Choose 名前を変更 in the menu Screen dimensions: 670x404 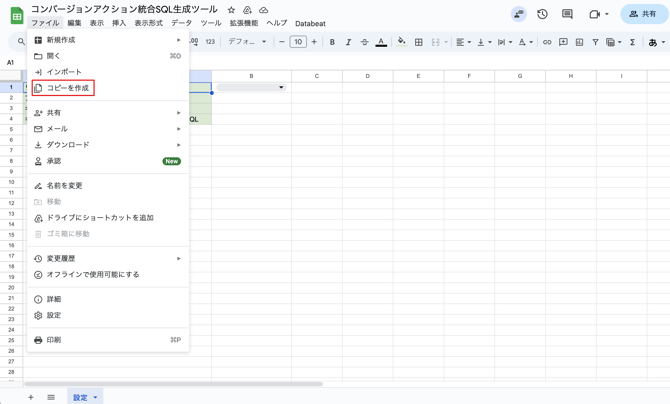pos(64,186)
